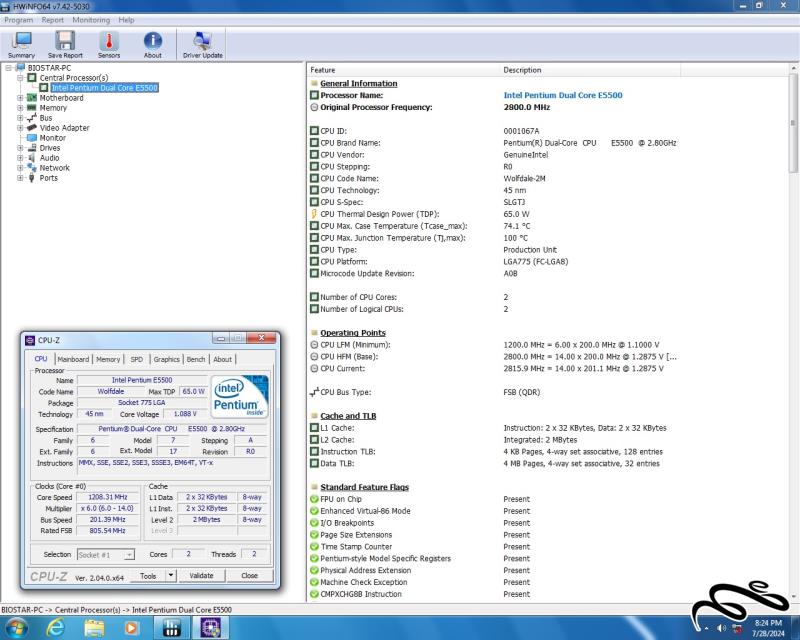Switch to CPU-Z Graphics tab
800x640 pixels.
tap(167, 359)
